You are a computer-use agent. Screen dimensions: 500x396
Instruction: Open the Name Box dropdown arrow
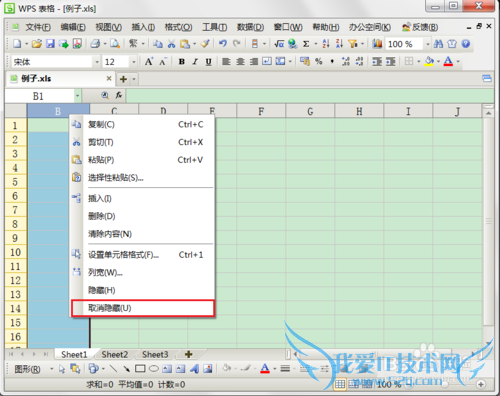click(x=77, y=96)
